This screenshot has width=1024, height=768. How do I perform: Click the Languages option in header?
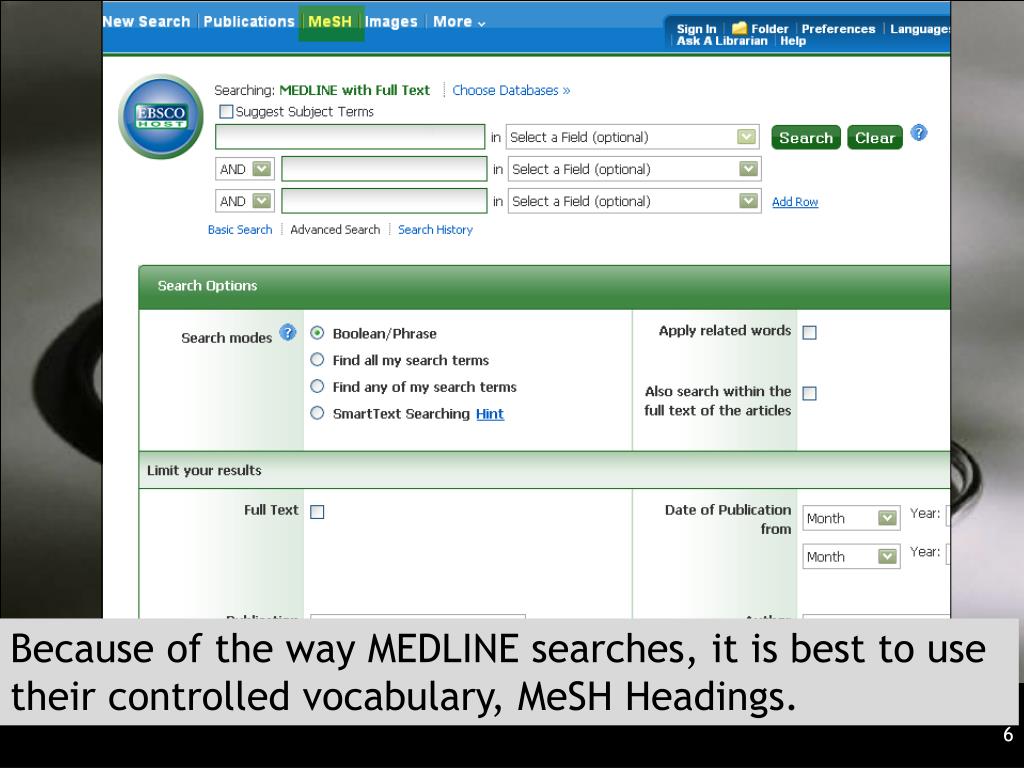point(920,29)
